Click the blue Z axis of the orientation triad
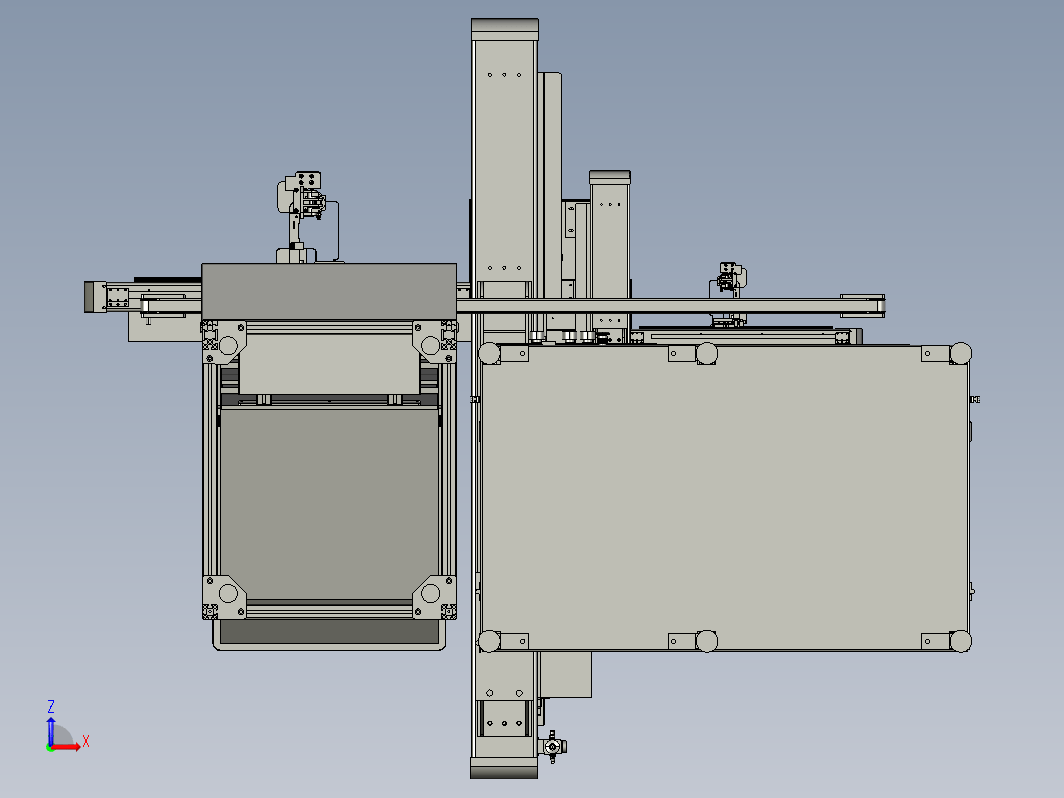The image size is (1064, 798). coord(51,732)
